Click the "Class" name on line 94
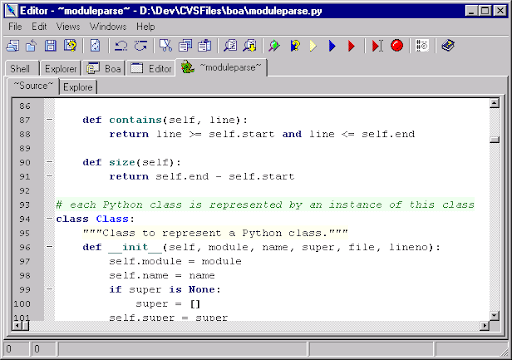 tap(112, 219)
